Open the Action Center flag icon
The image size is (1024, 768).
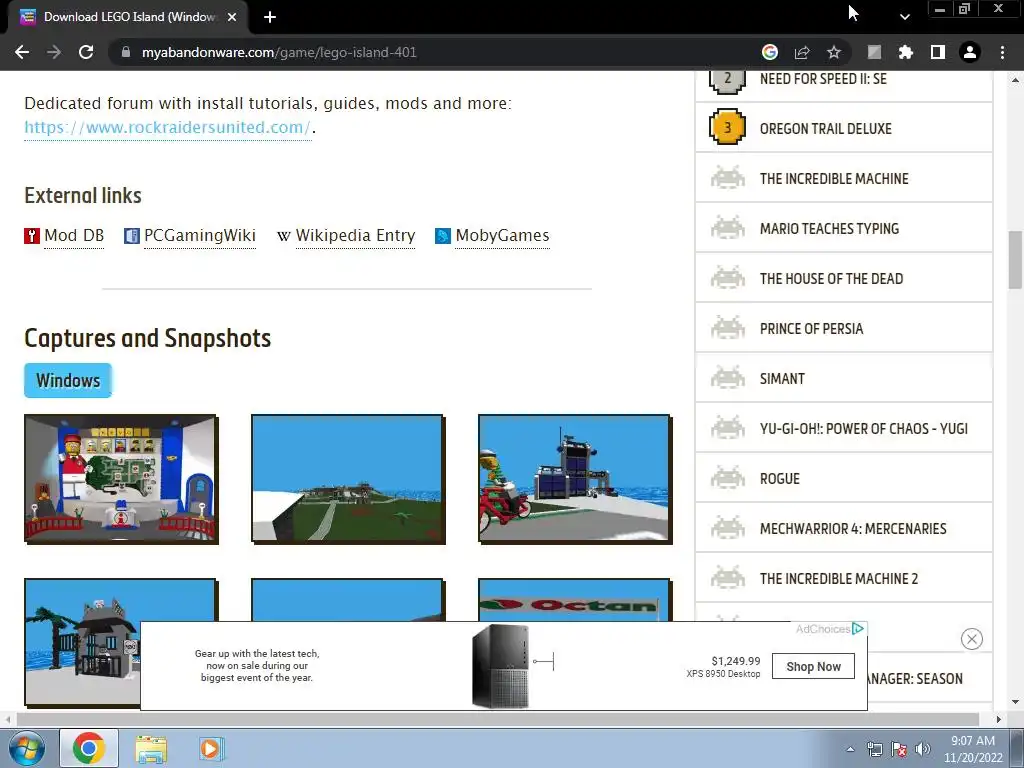pos(899,749)
